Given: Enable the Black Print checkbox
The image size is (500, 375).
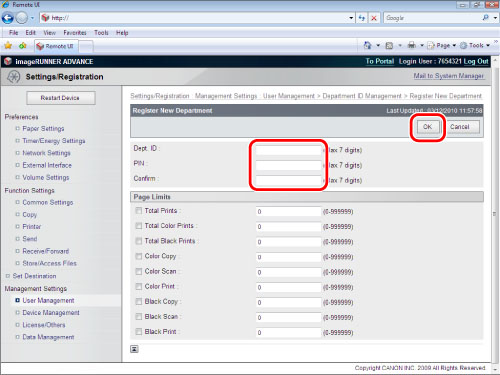Looking at the screenshot, I should pos(139,332).
